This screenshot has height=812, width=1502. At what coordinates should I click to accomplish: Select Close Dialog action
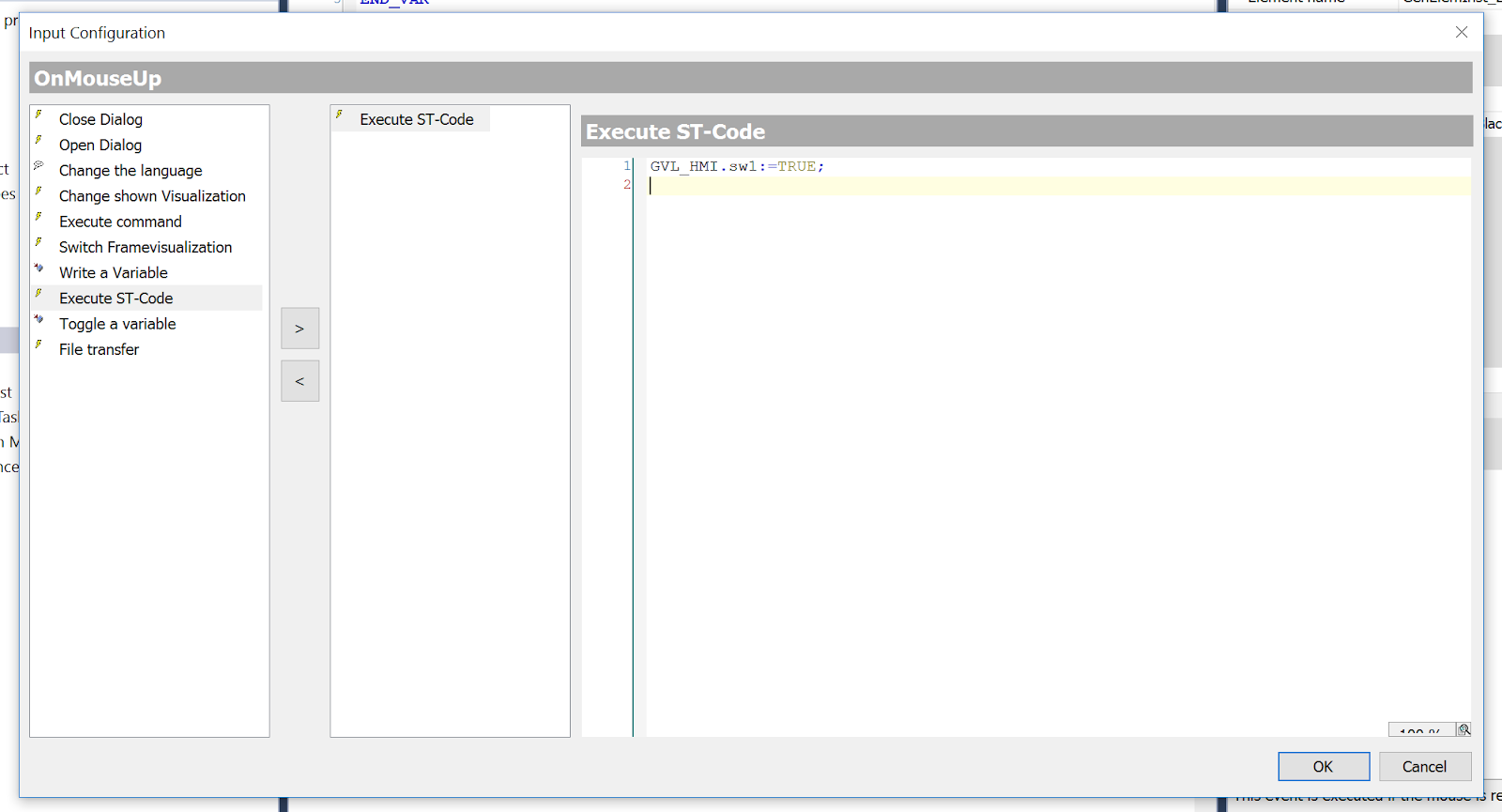100,119
